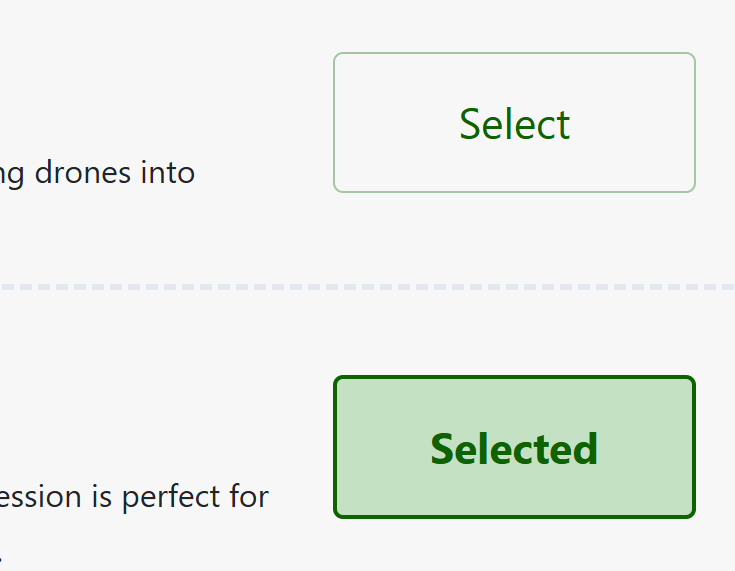Click the word "drones" in the description
Screen dimensions: 735x571
(82, 173)
